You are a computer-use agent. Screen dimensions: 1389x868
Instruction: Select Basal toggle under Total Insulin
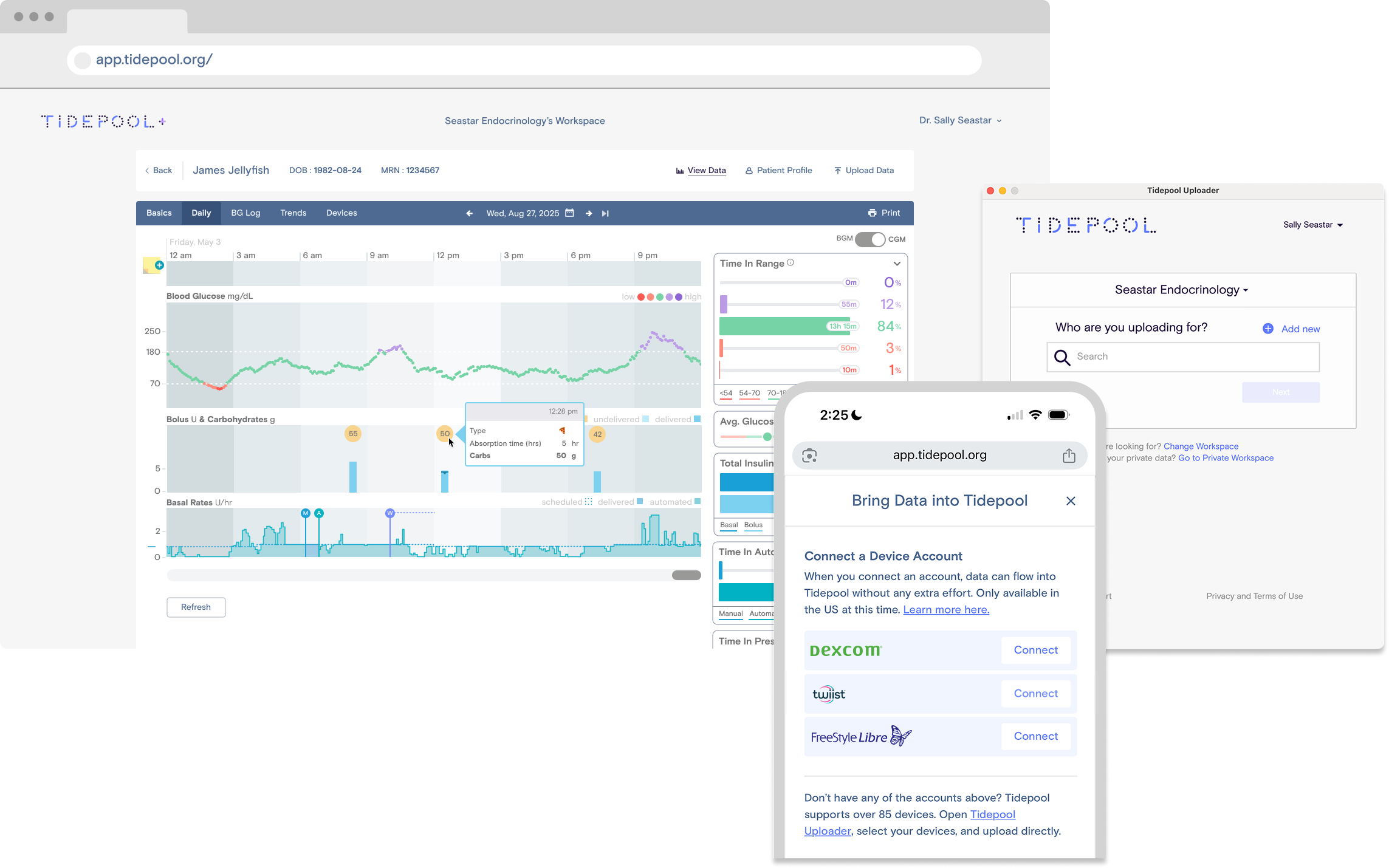[729, 525]
